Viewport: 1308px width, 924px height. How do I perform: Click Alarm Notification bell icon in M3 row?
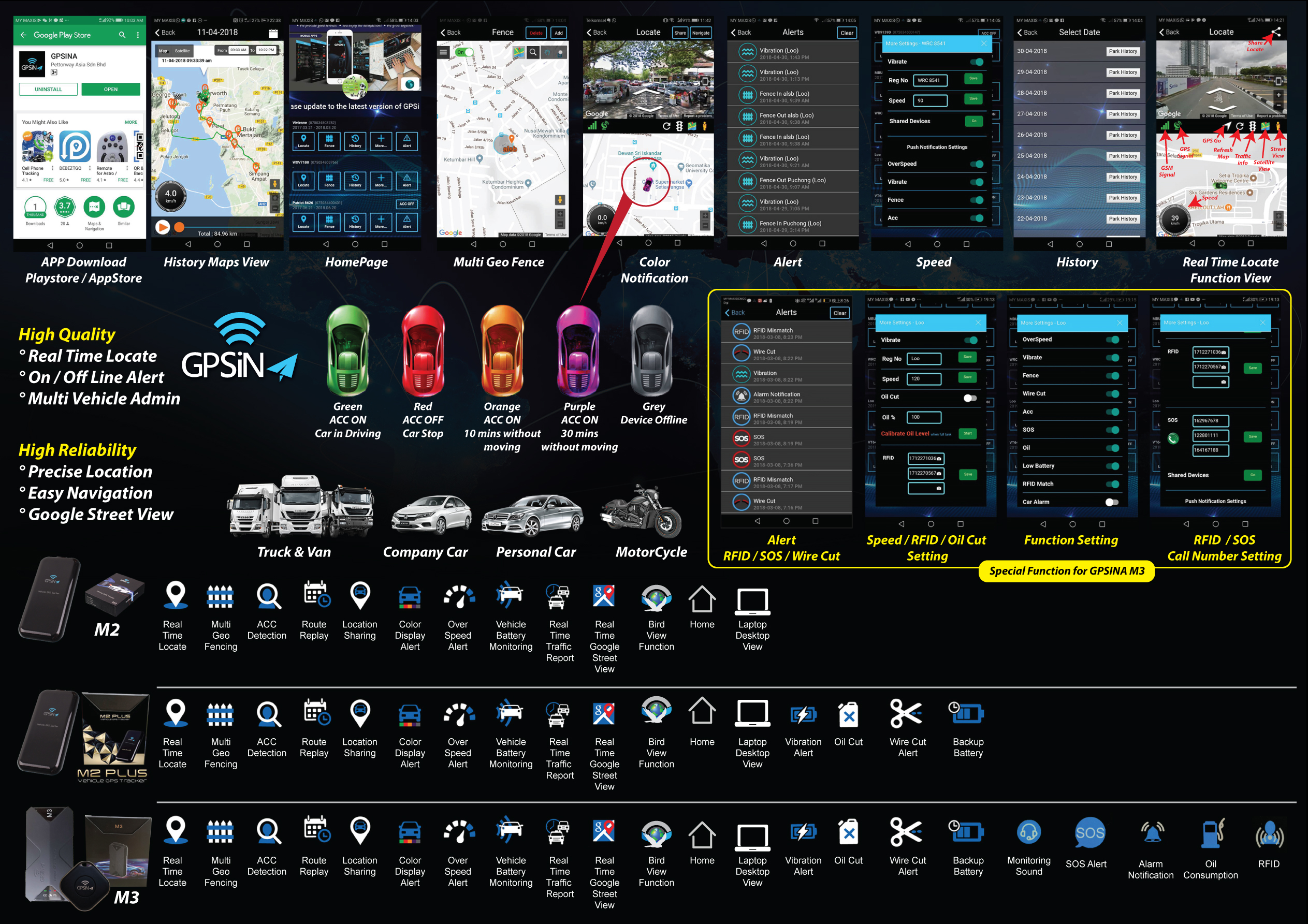click(1153, 833)
